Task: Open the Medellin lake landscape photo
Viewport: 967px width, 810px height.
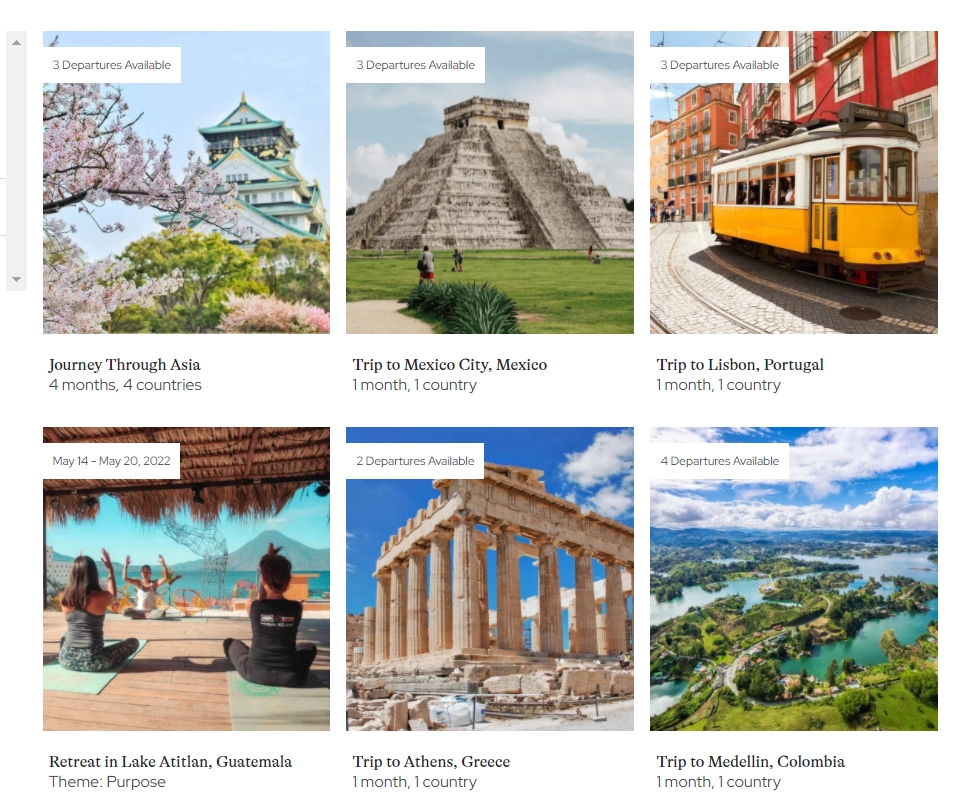Action: point(794,579)
